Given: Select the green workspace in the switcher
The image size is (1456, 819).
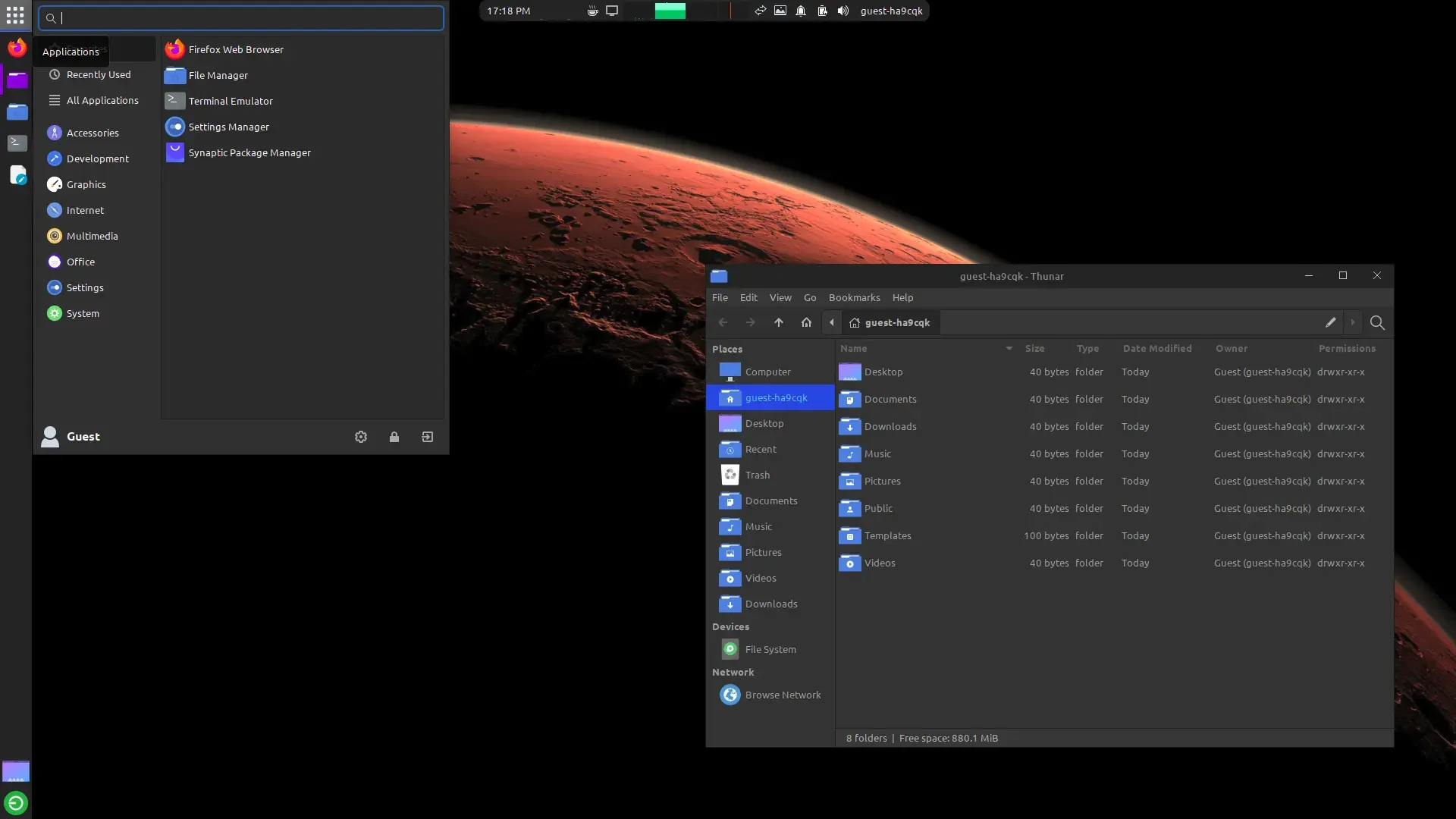Looking at the screenshot, I should (x=670, y=11).
